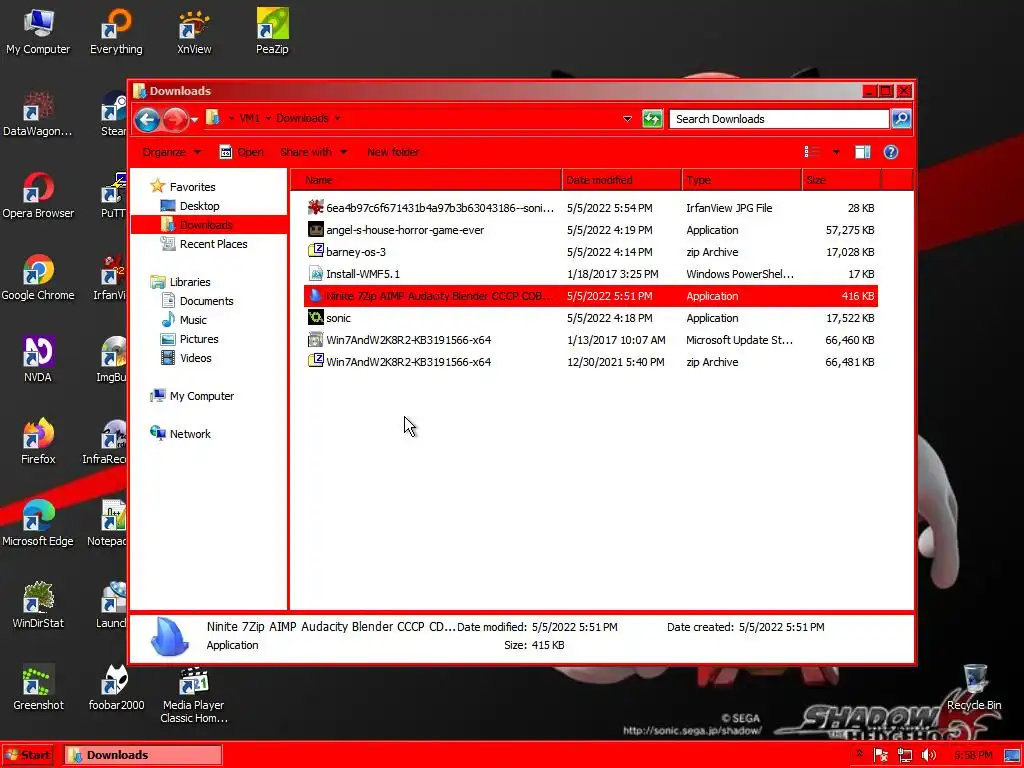This screenshot has height=768, width=1024.
Task: Select the 6ea4b97c6f67 JPG file
Action: (591, 208)
